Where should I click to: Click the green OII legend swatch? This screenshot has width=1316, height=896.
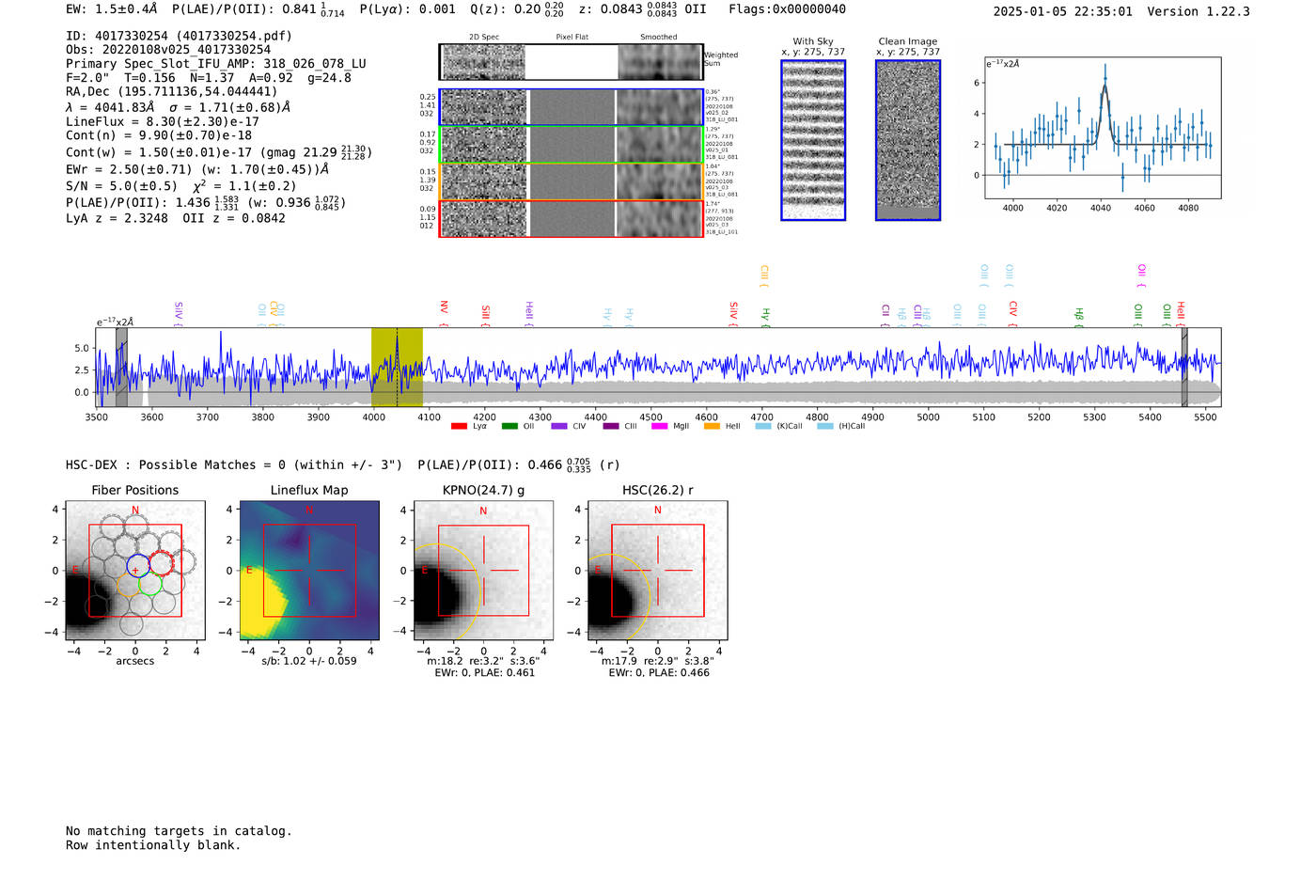tap(509, 427)
